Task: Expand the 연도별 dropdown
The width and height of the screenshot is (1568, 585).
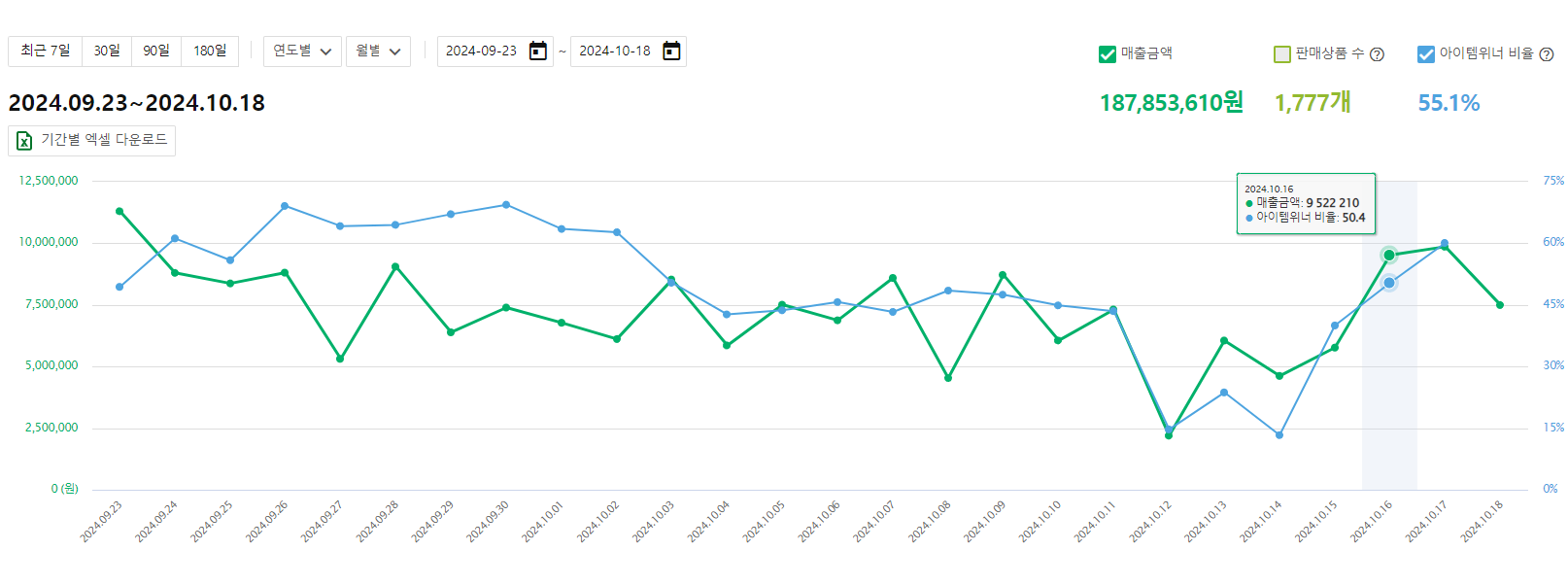Action: 302,52
